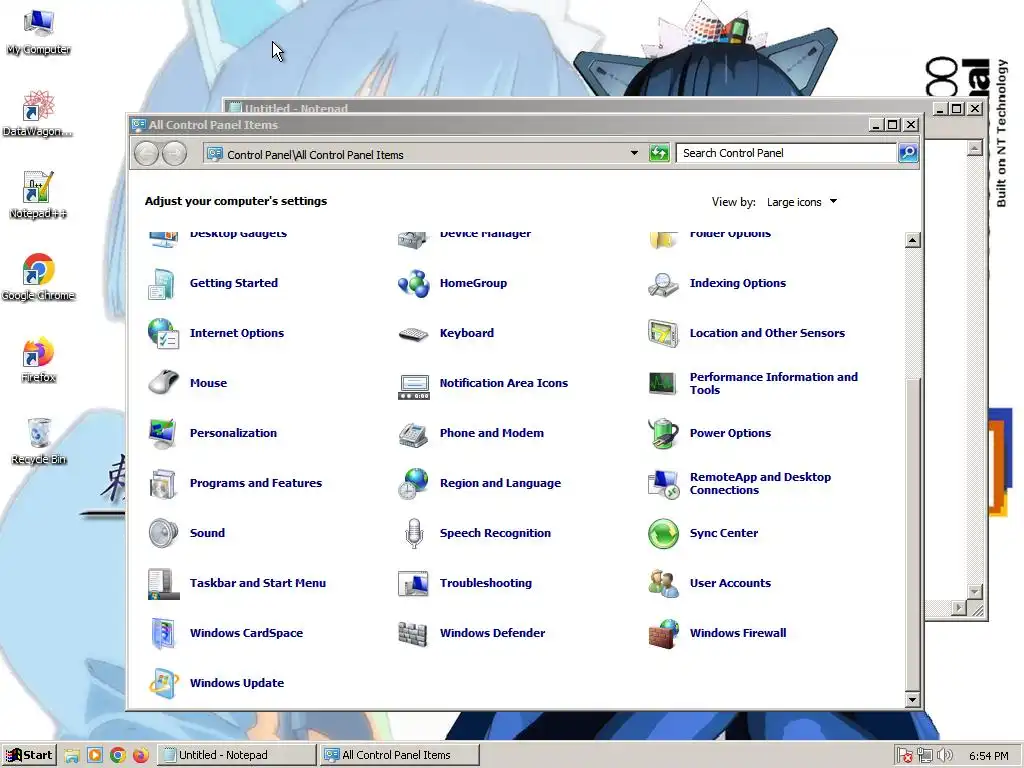
Task: Launch Google Chrome from quick launch
Action: click(118, 756)
